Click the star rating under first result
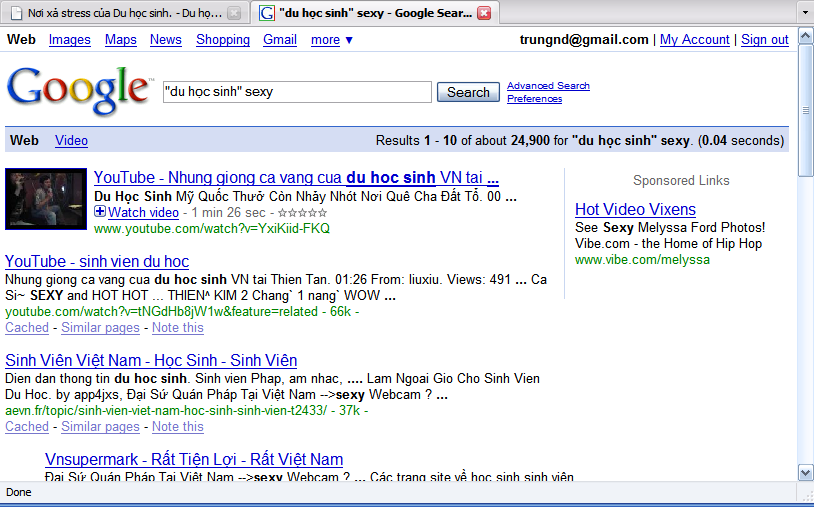This screenshot has height=507, width=814. (303, 213)
